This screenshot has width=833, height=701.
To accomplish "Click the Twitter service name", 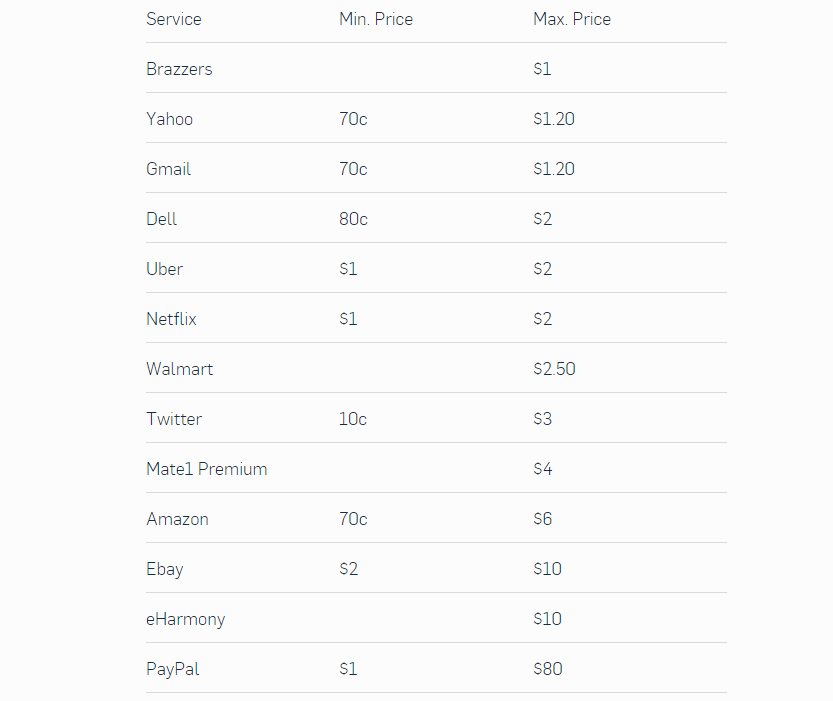I will (174, 419).
